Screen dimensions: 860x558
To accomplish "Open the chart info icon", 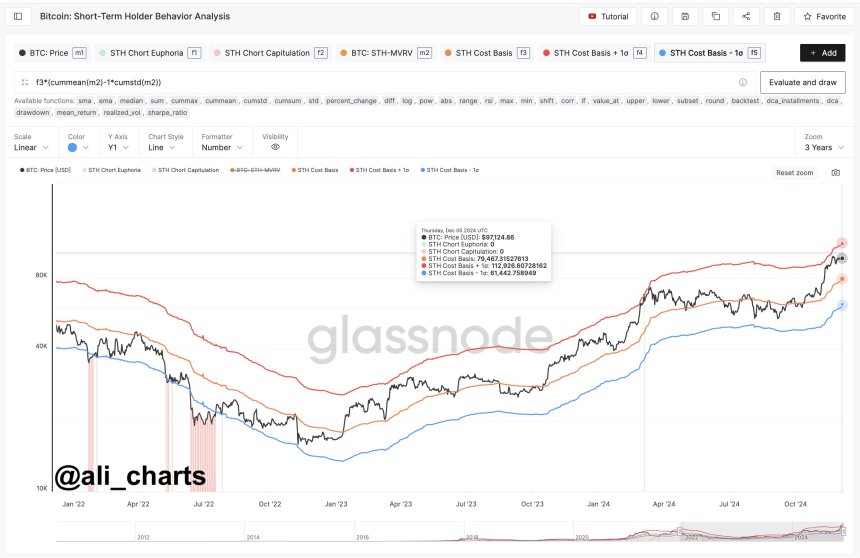I will click(654, 17).
